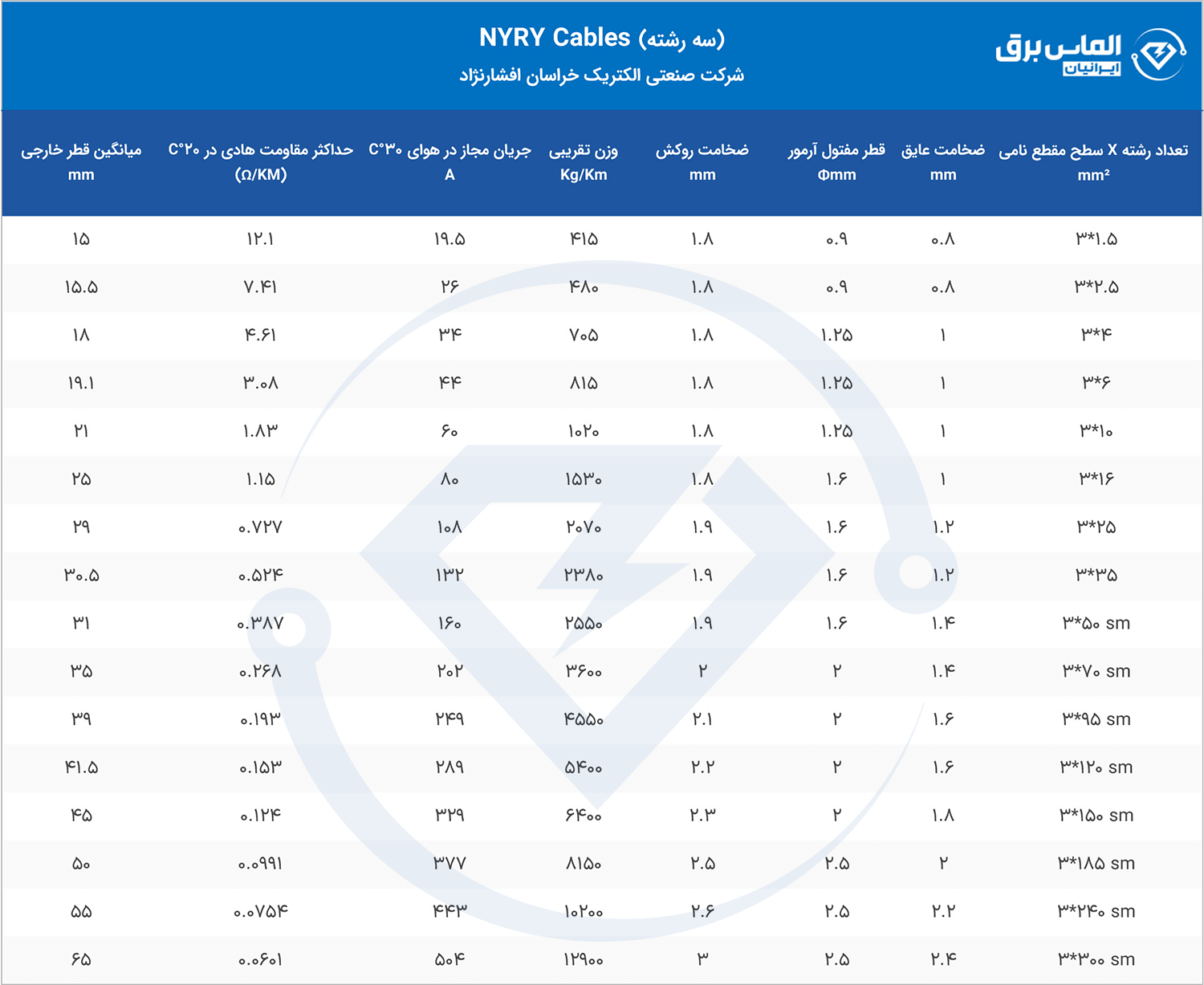Click the resistance value ۰.۰۶۰۱
This screenshot has height=985, width=1204.
coord(260,959)
